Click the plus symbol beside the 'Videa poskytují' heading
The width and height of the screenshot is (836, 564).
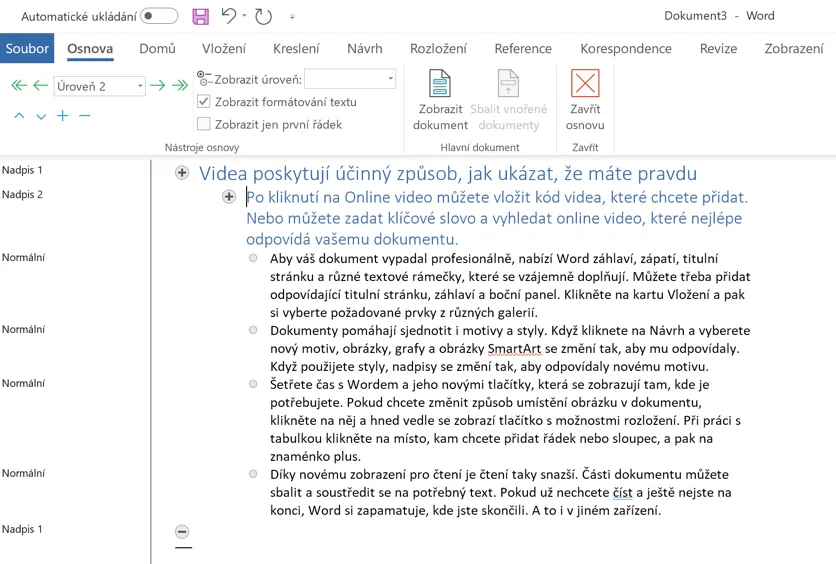[182, 173]
